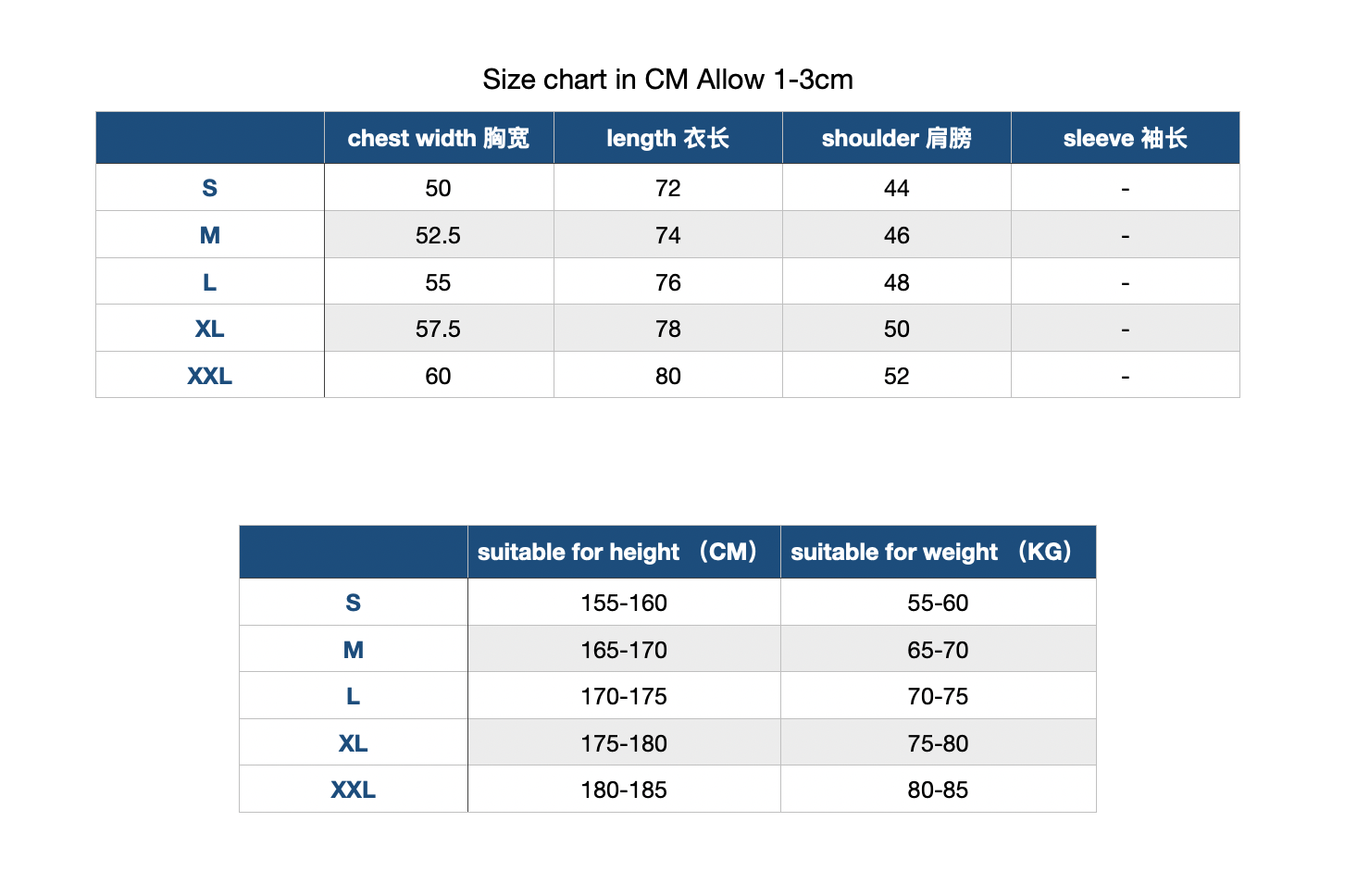Click the 'shoulder 肩膀' header cell
1357x896 pixels.
click(x=896, y=139)
